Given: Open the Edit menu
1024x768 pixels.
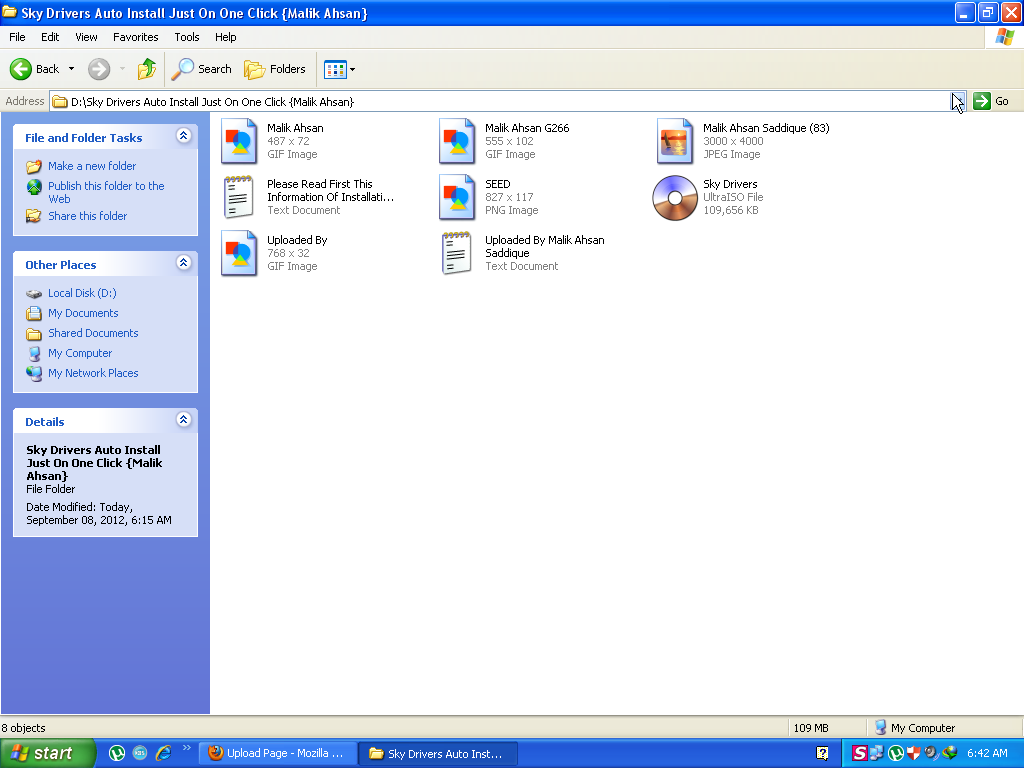Looking at the screenshot, I should pyautogui.click(x=50, y=37).
